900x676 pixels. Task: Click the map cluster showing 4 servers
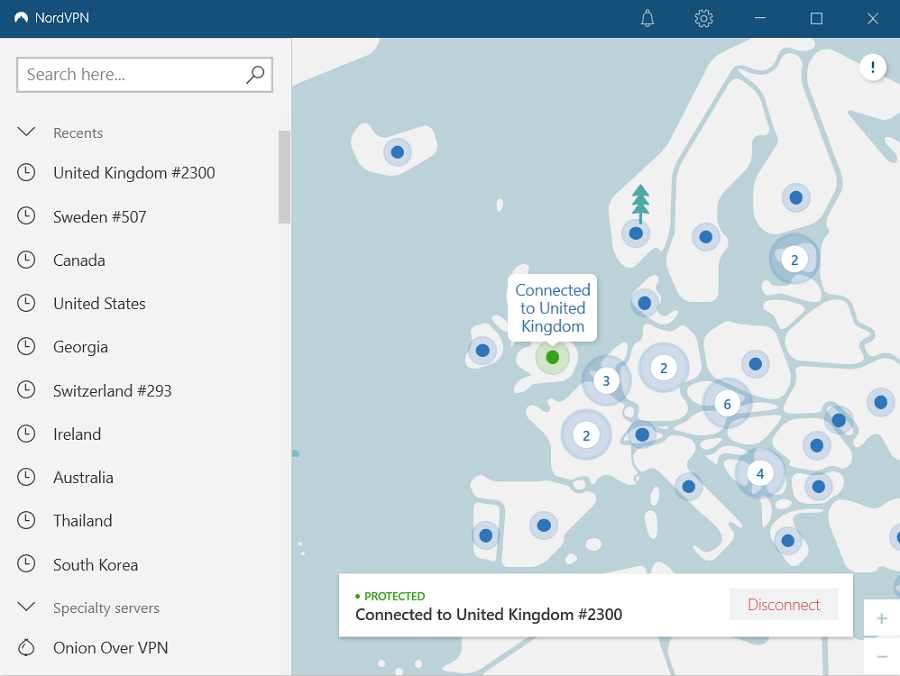[760, 473]
